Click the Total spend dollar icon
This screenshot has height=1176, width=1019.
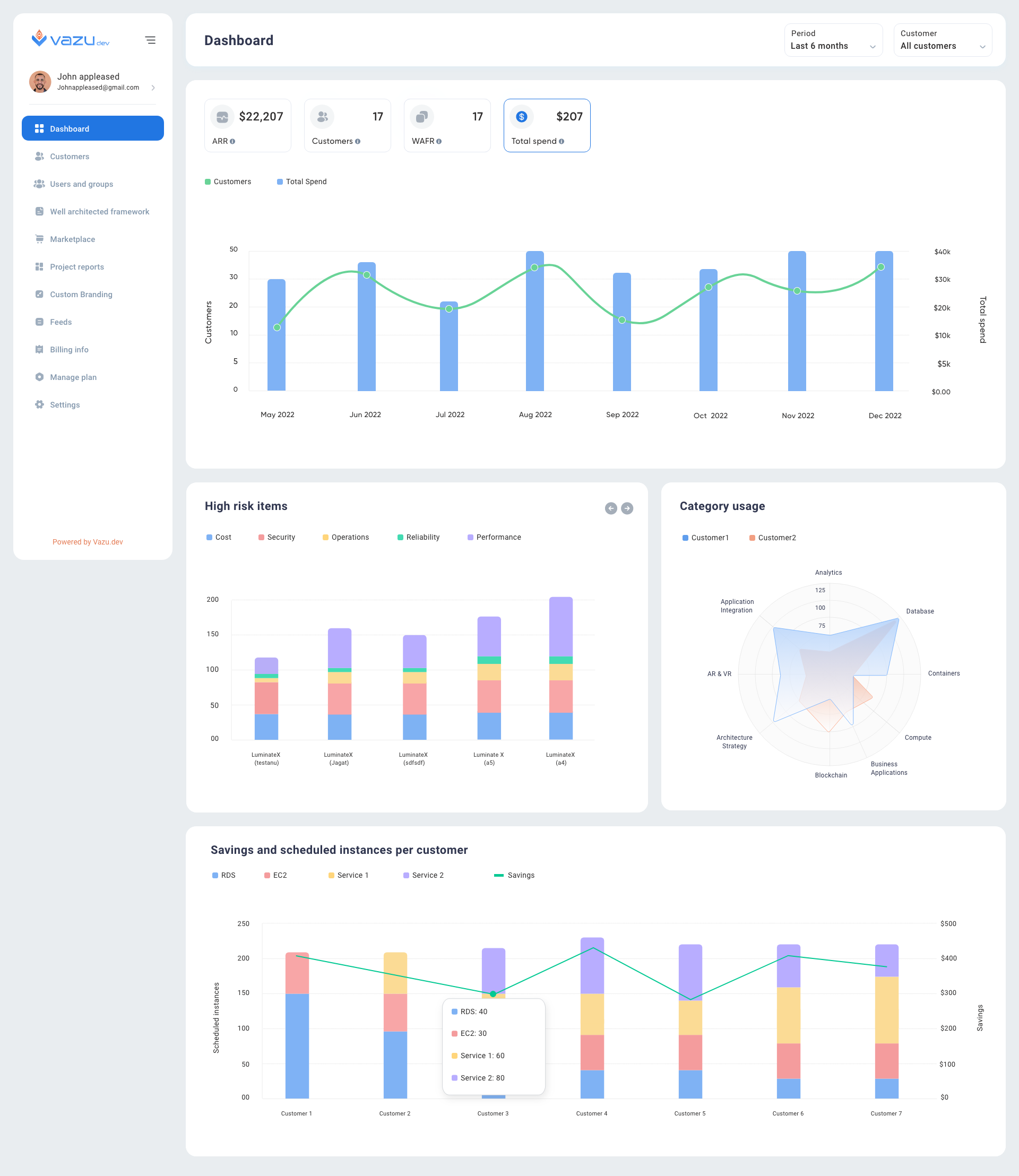click(x=521, y=117)
